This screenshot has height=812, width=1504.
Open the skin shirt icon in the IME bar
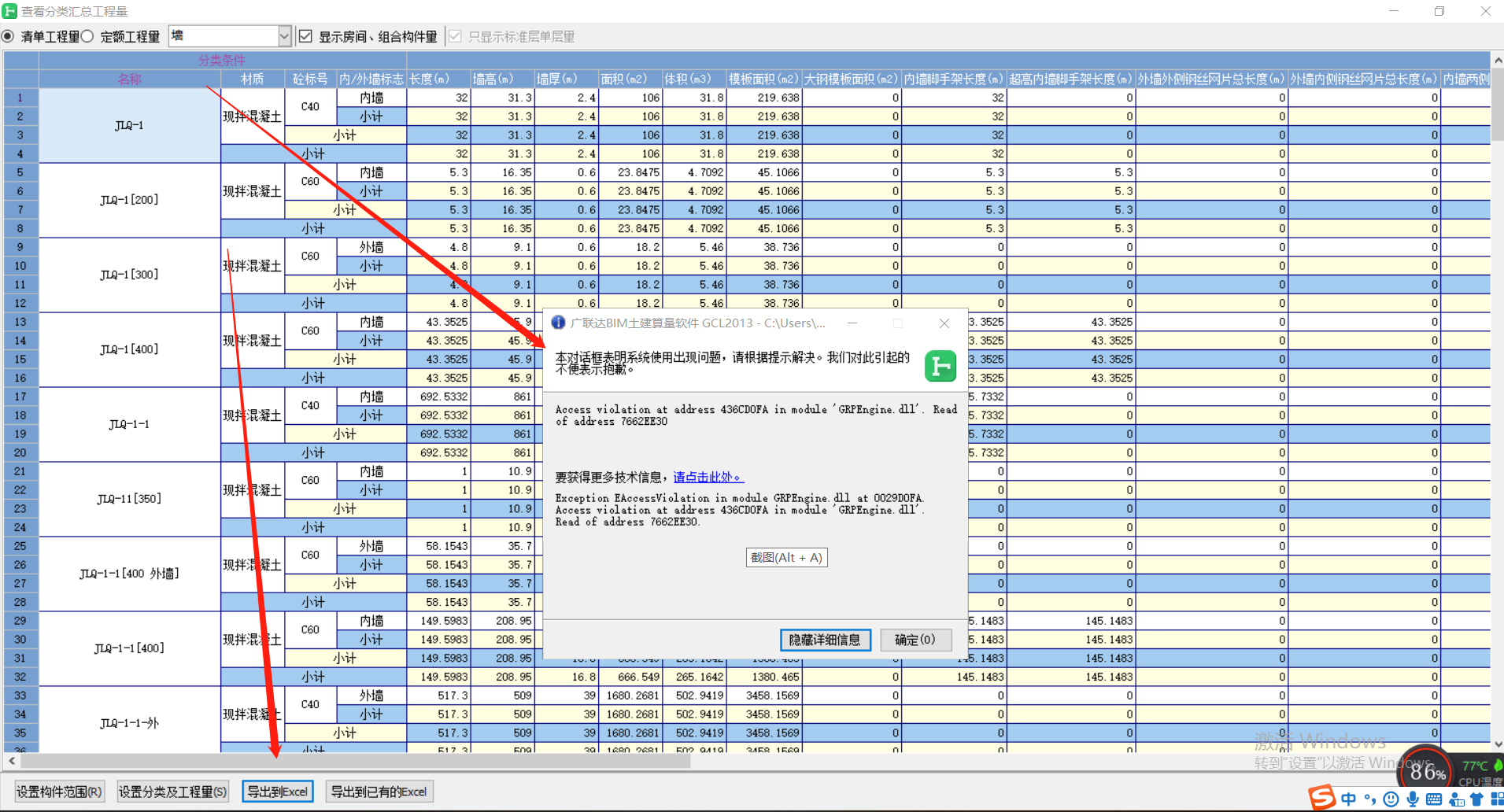pyautogui.click(x=1476, y=799)
